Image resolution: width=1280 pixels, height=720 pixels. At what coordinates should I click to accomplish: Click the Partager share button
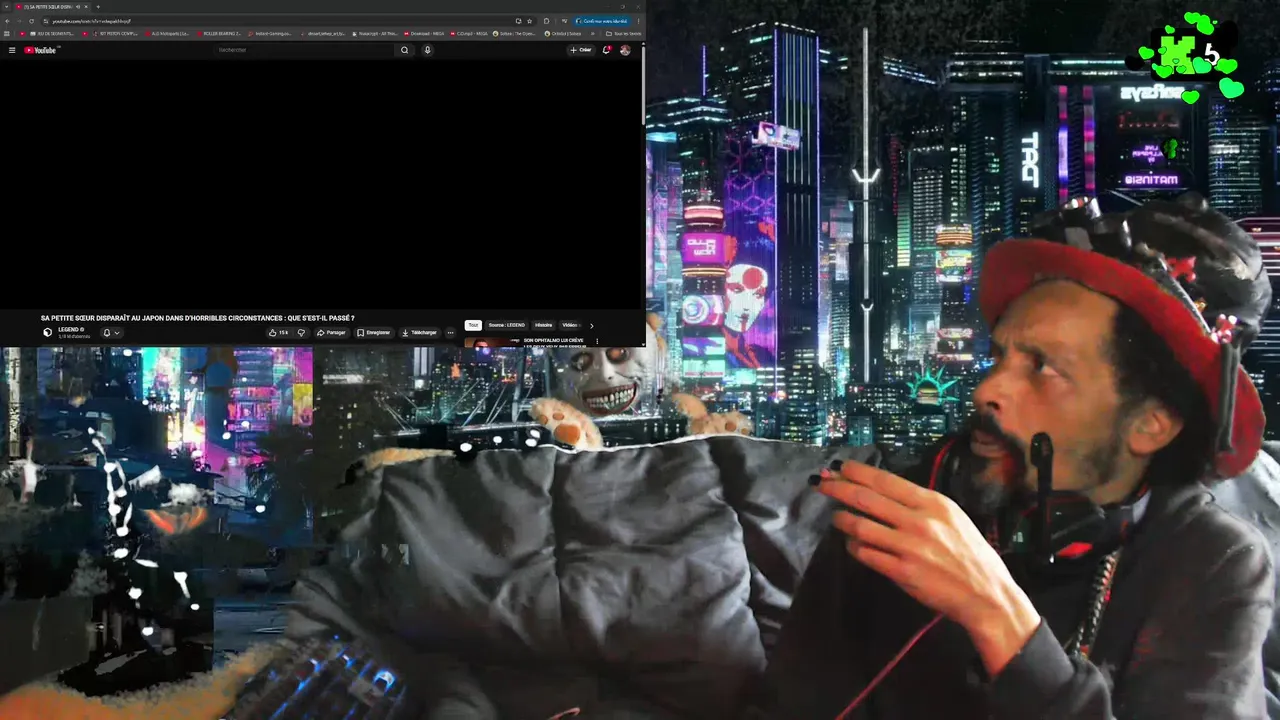coord(331,333)
